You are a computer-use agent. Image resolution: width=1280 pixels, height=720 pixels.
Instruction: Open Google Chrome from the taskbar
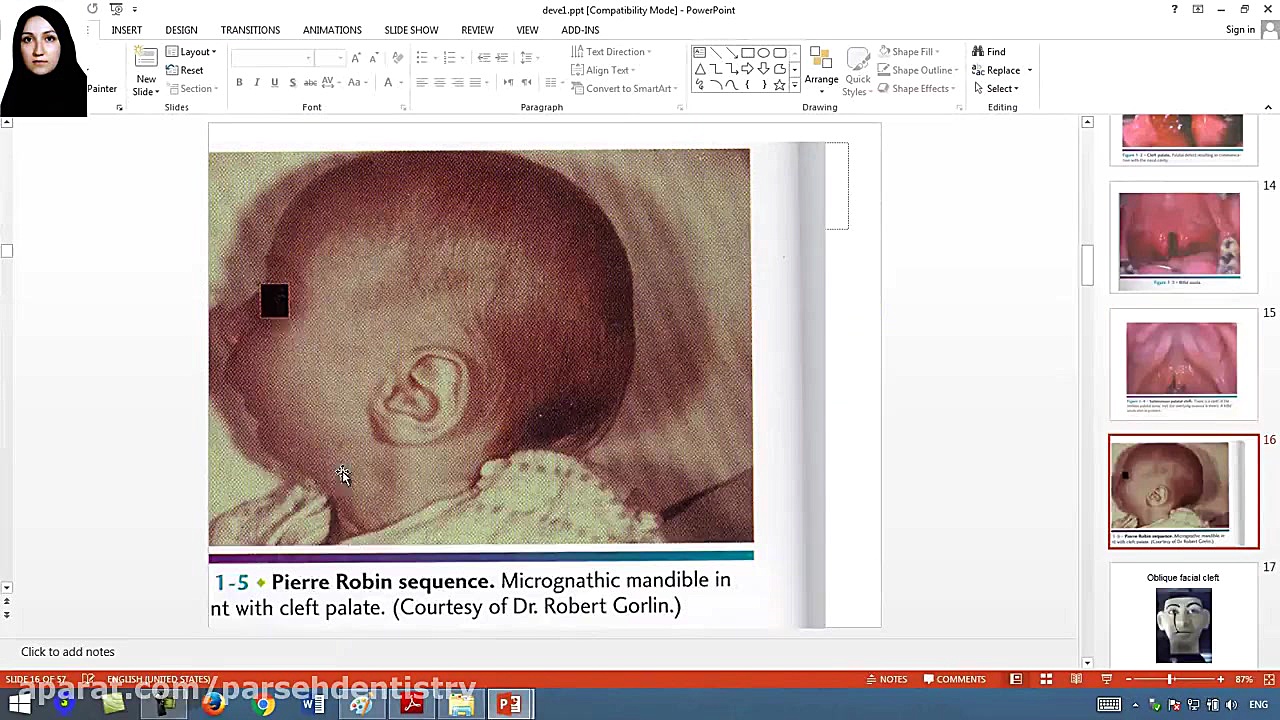tap(263, 705)
